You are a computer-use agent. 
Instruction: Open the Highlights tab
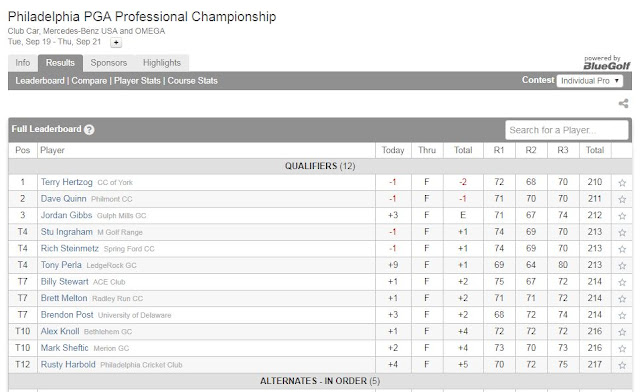[162, 63]
